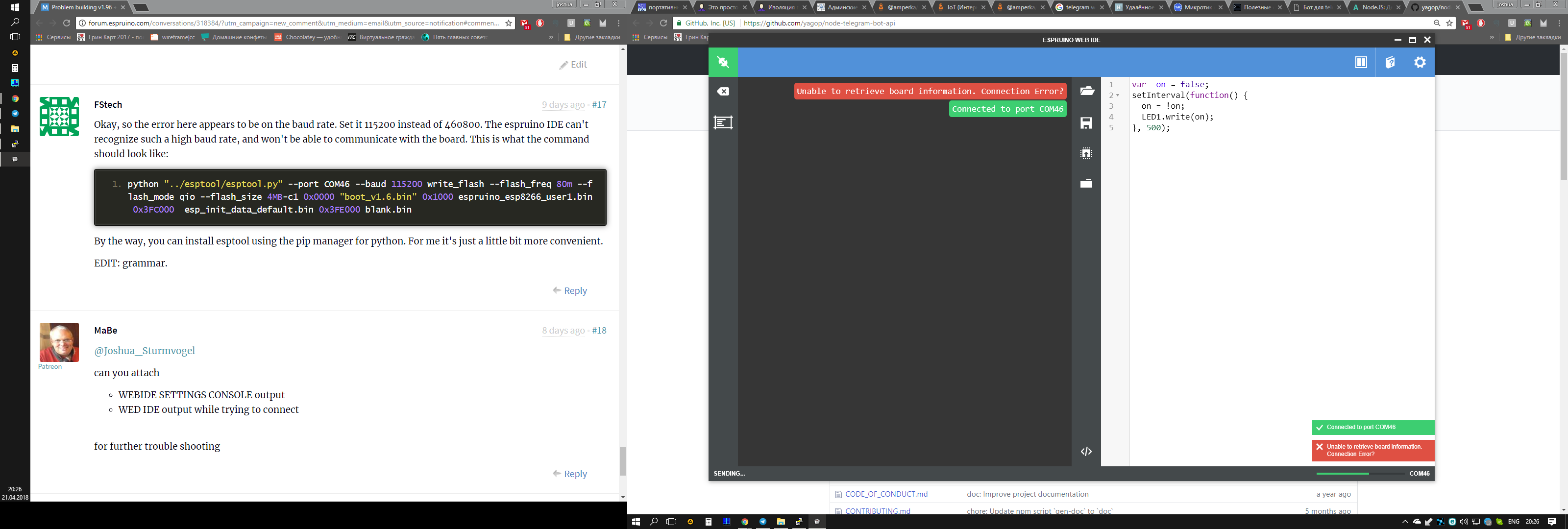Open Telegram from the Windows taskbar
Screen dimensions: 1568x529
pyautogui.click(x=763, y=522)
